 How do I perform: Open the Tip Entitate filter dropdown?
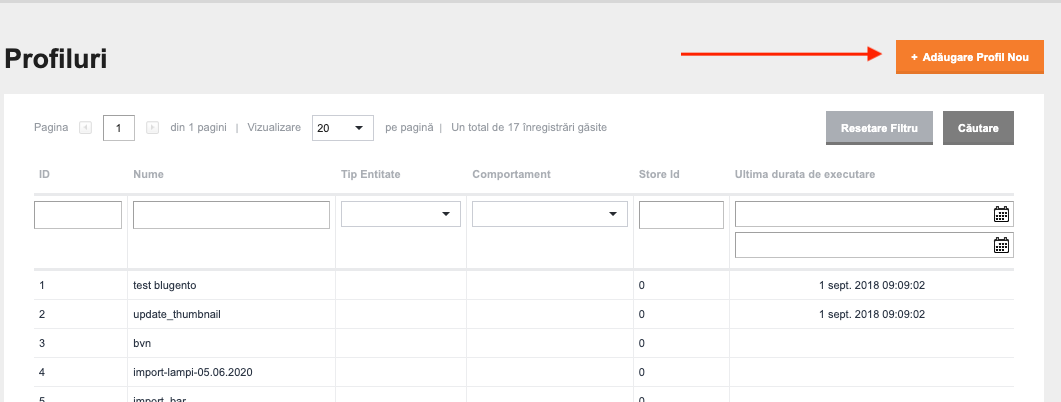tap(401, 214)
